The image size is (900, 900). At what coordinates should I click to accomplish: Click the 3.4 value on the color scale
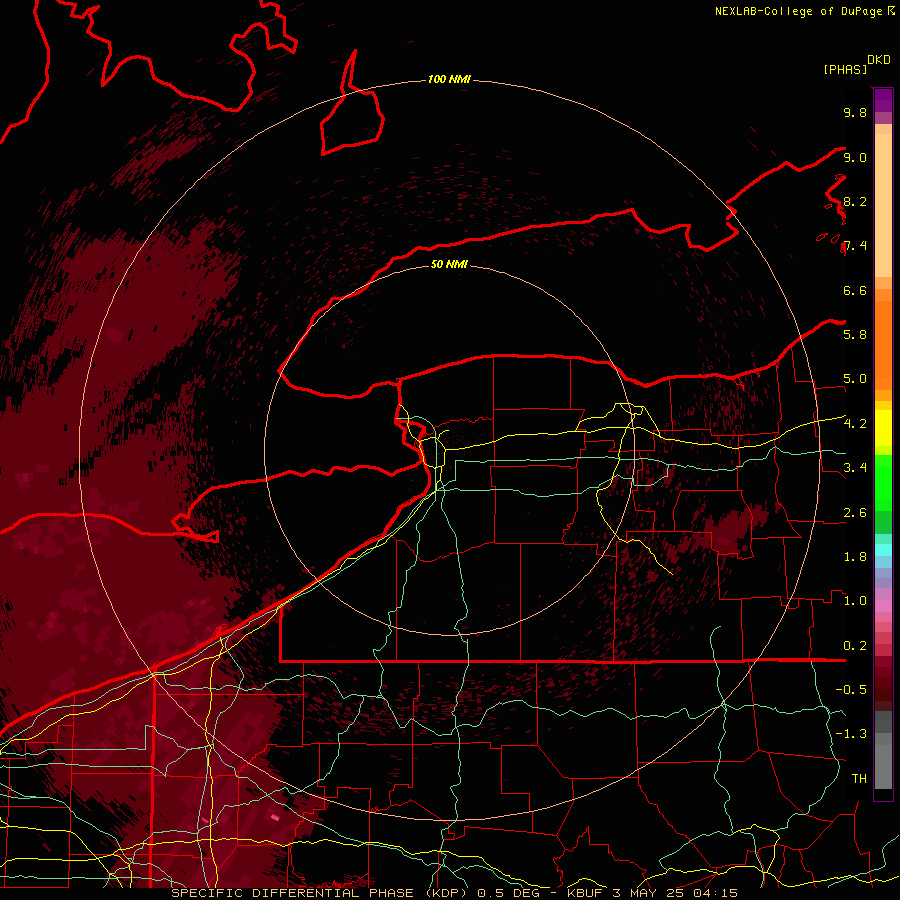(855, 467)
